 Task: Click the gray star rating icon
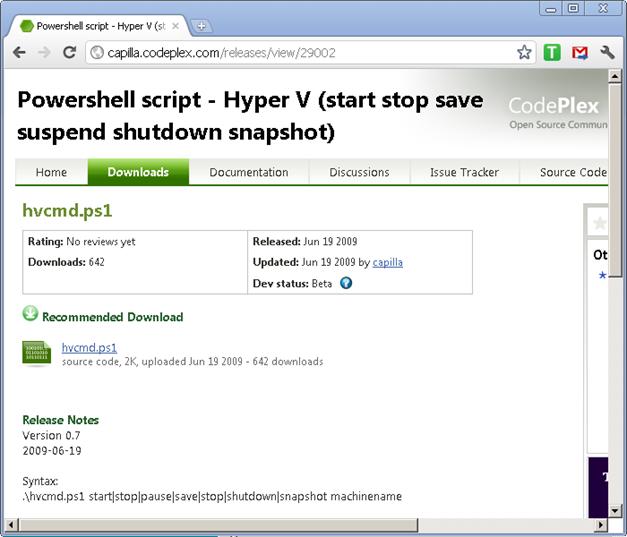(x=599, y=223)
